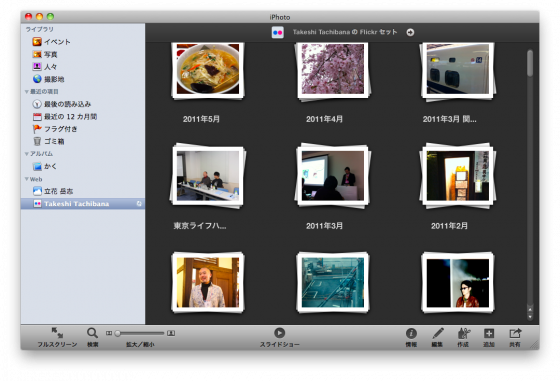
Task: Click the 東京ライフハ... caption text
Action: [200, 226]
